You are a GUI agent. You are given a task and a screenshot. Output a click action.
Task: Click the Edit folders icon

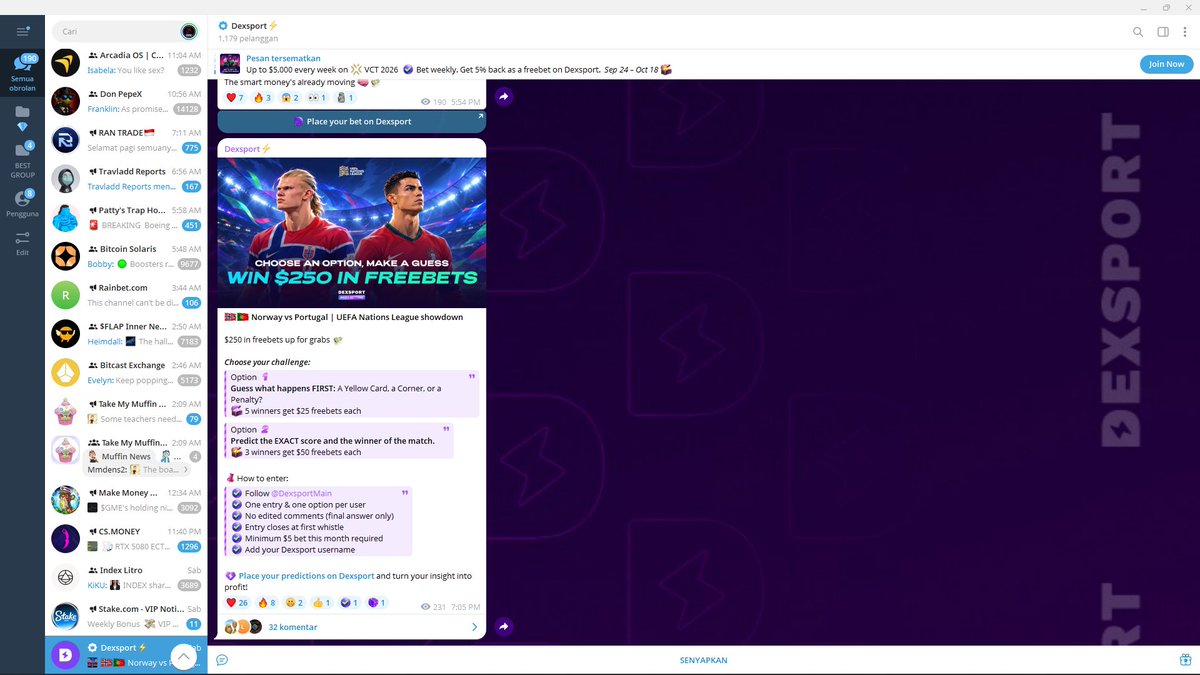pos(22,242)
